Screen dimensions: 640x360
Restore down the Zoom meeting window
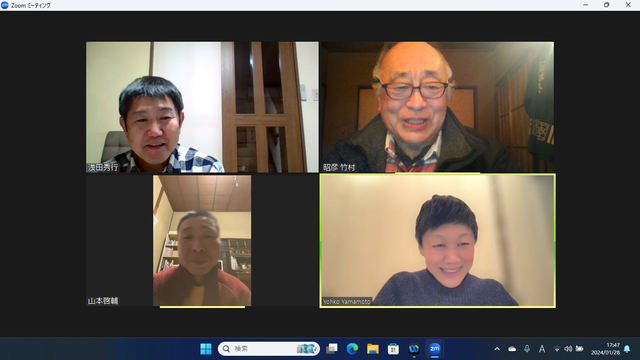(607, 5)
